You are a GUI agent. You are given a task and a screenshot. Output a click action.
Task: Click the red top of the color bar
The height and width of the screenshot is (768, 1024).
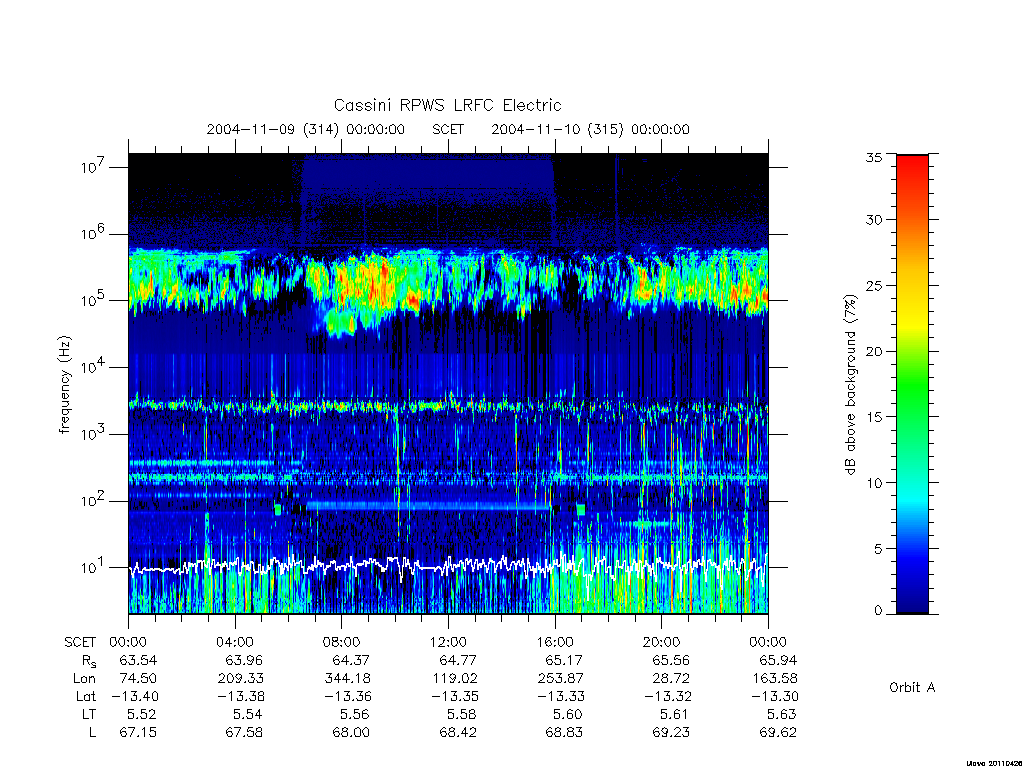(912, 163)
